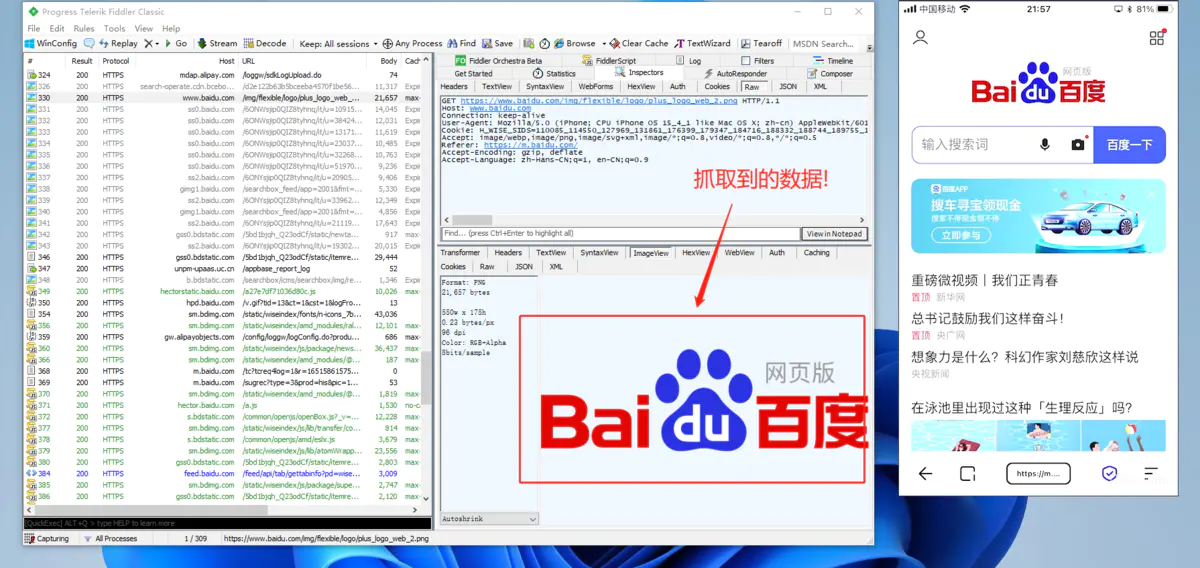This screenshot has width=1200, height=568.
Task: Tap the camera icon in Baidu search
Action: tap(1077, 145)
